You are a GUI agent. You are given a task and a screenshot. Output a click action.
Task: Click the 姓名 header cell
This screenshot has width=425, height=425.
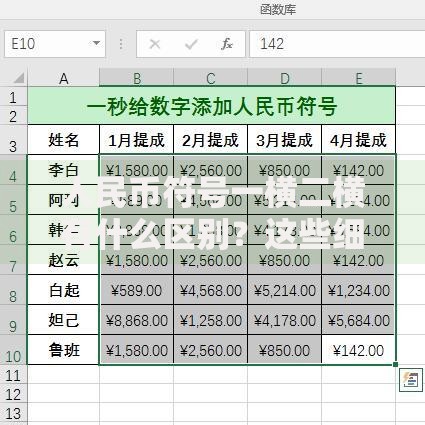click(x=63, y=140)
